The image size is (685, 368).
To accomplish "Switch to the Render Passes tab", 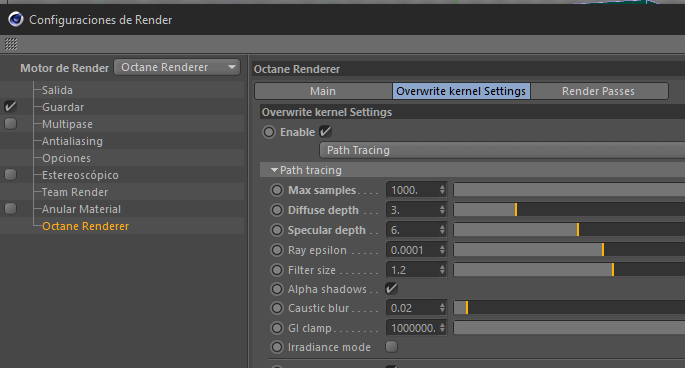I will click(x=599, y=91).
